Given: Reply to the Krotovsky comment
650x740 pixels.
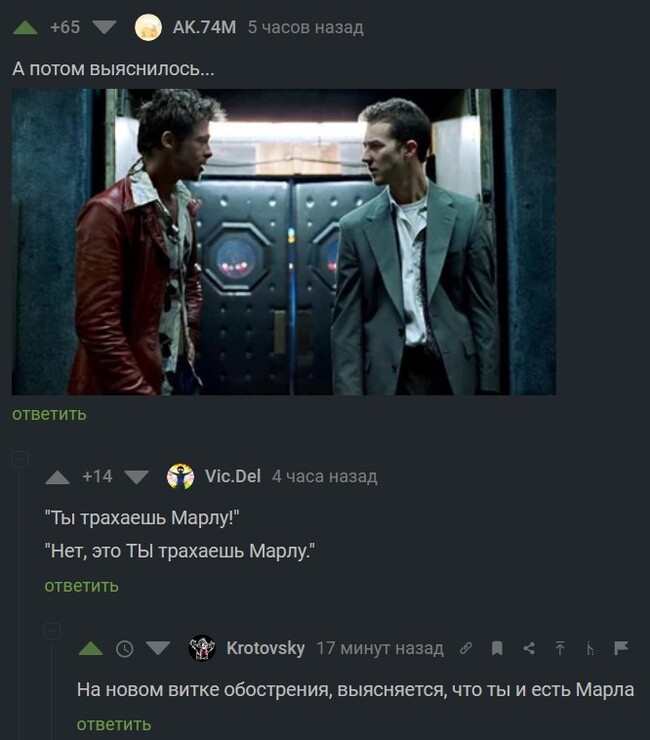Looking at the screenshot, I should pyautogui.click(x=114, y=724).
